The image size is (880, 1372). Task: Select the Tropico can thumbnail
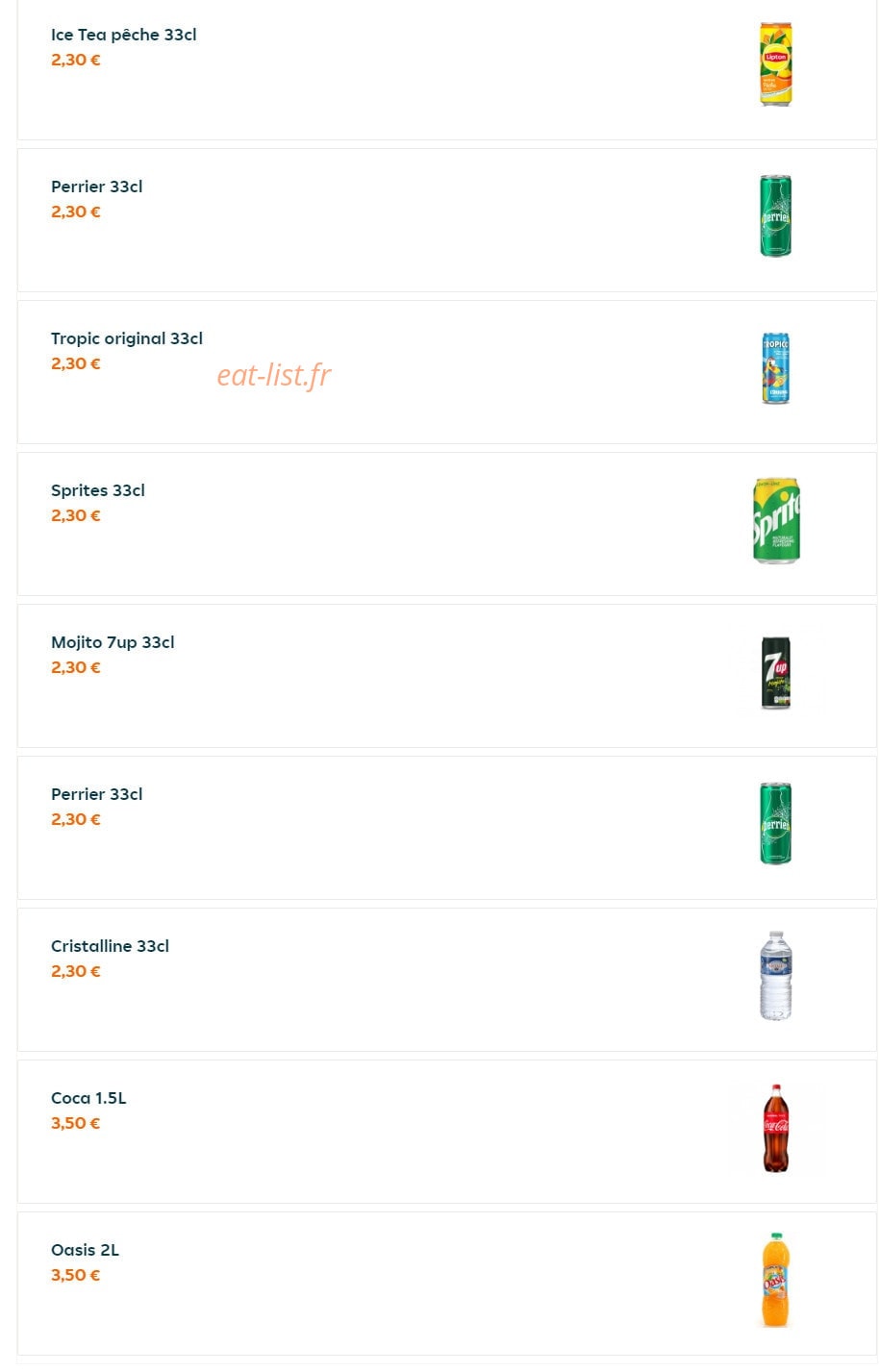776,368
